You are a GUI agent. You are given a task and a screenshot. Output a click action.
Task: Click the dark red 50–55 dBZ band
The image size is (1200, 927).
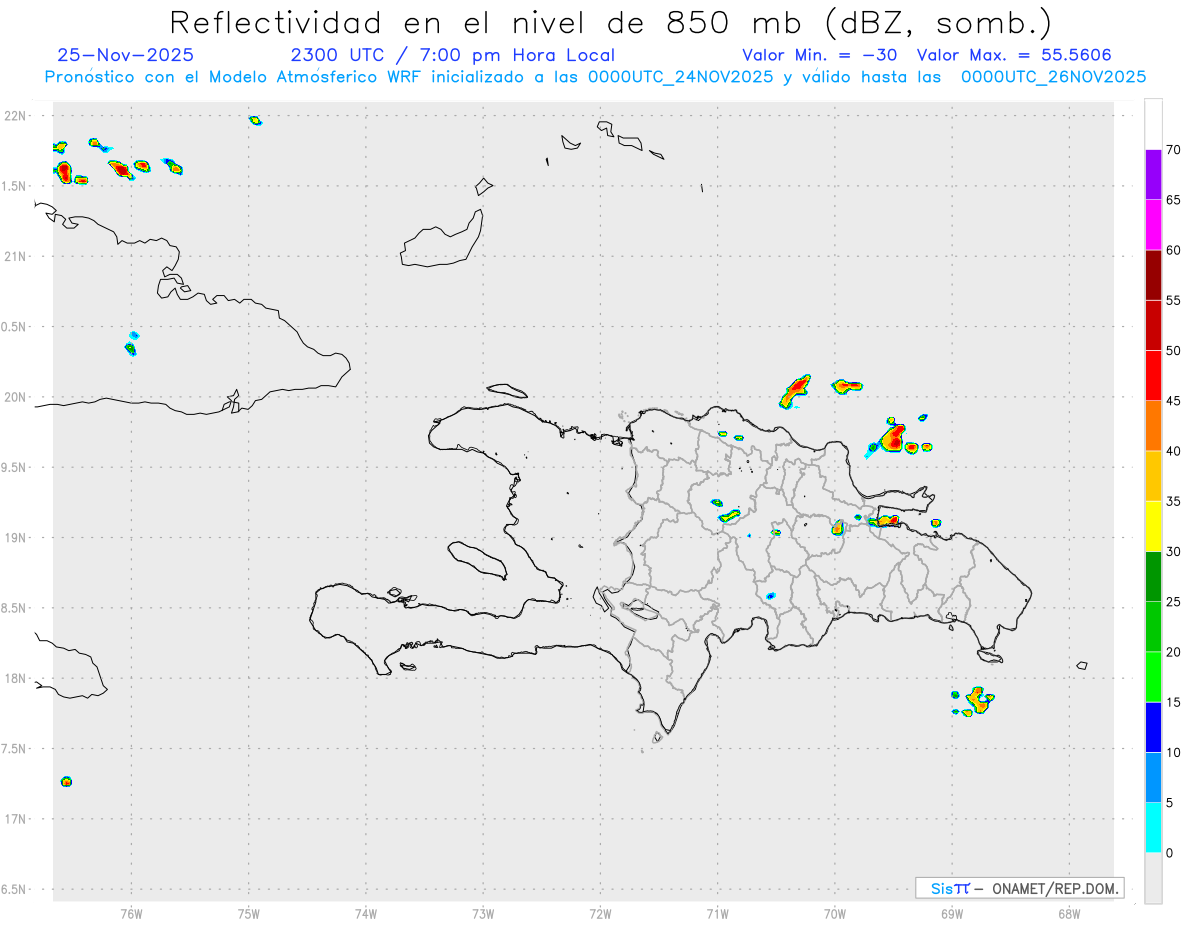tap(1153, 325)
